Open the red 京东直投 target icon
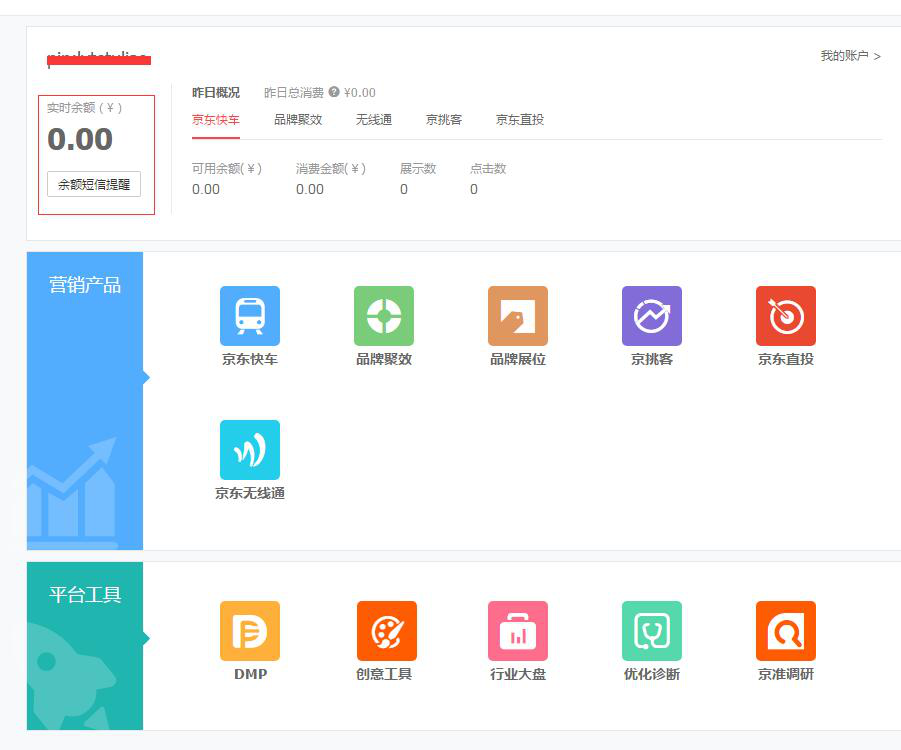 786,316
